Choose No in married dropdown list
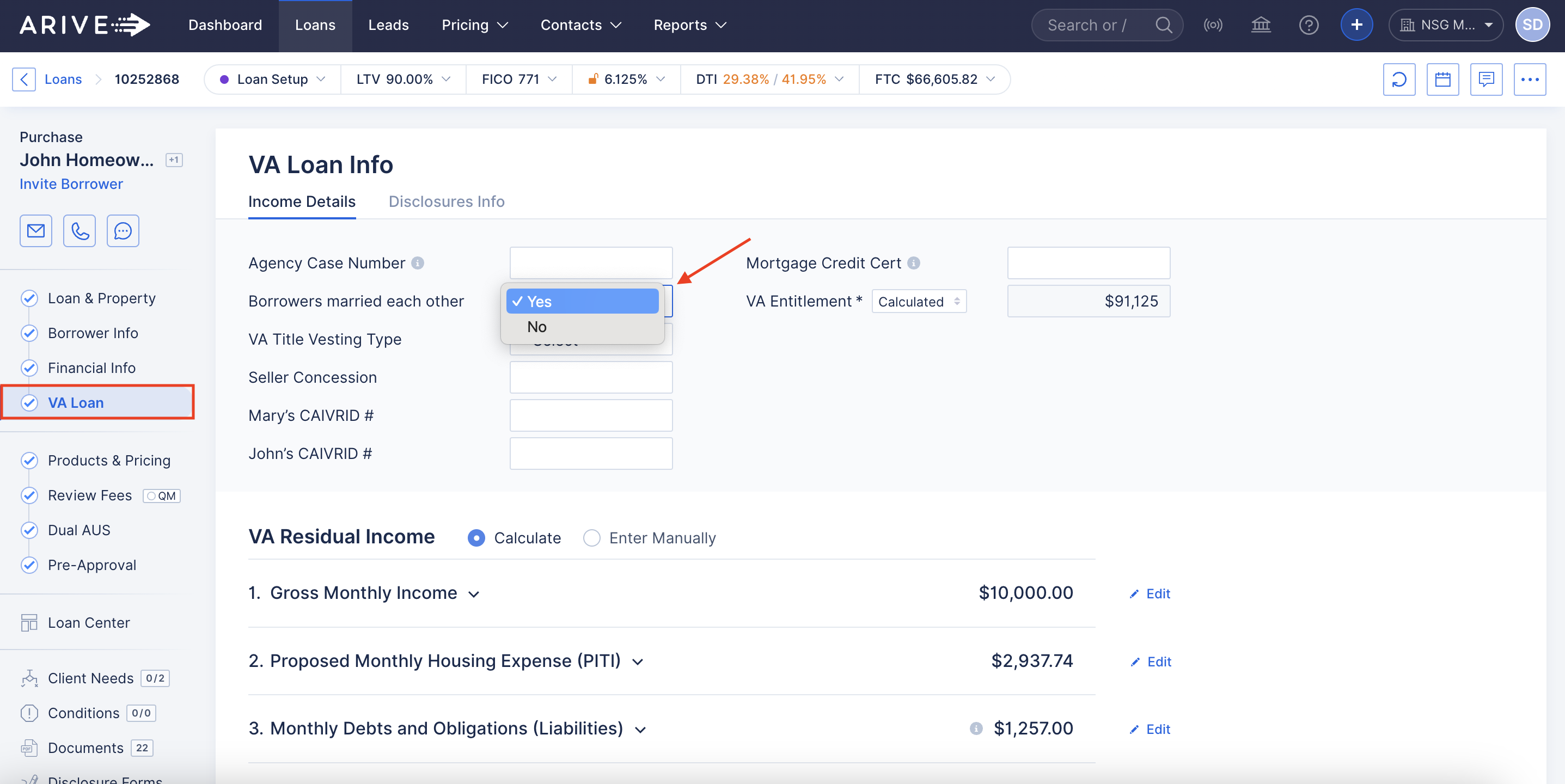The image size is (1565, 784). click(537, 327)
